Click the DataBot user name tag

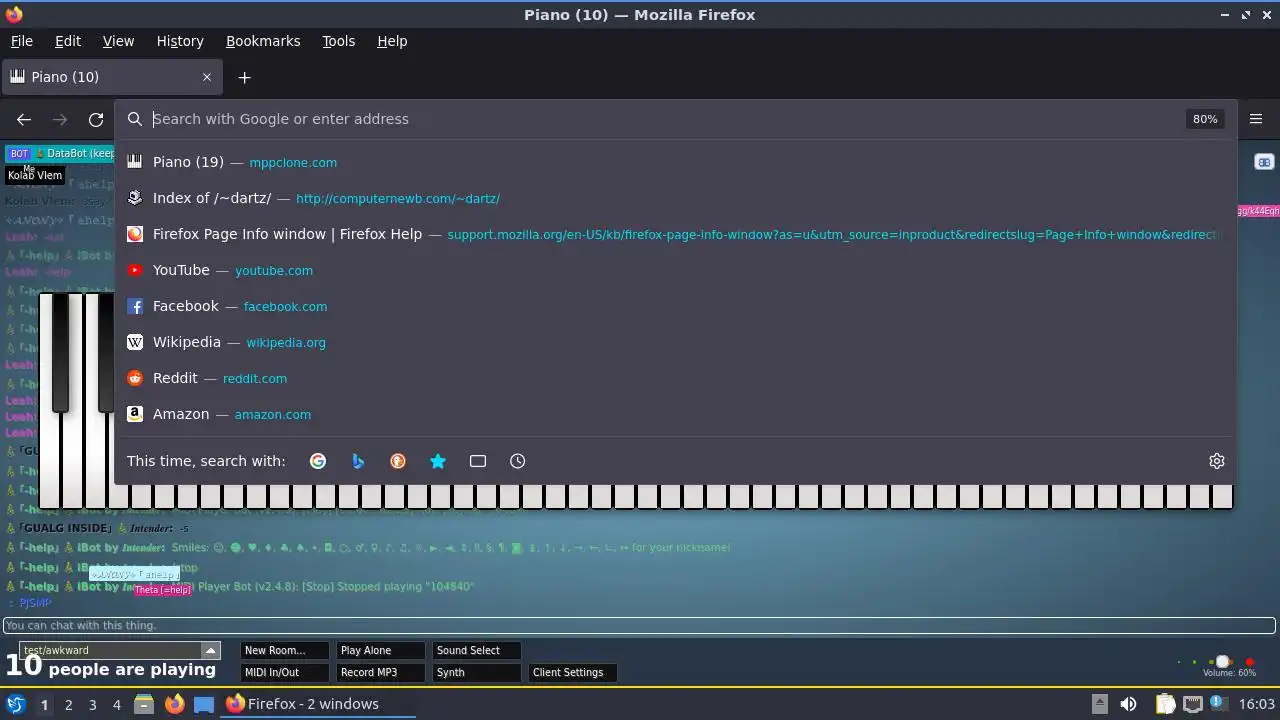click(x=60, y=153)
